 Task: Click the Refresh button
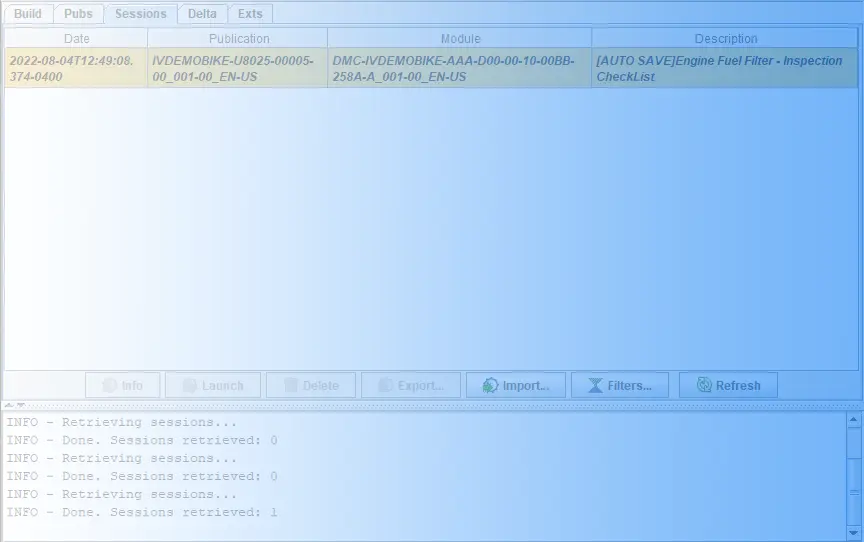click(728, 385)
